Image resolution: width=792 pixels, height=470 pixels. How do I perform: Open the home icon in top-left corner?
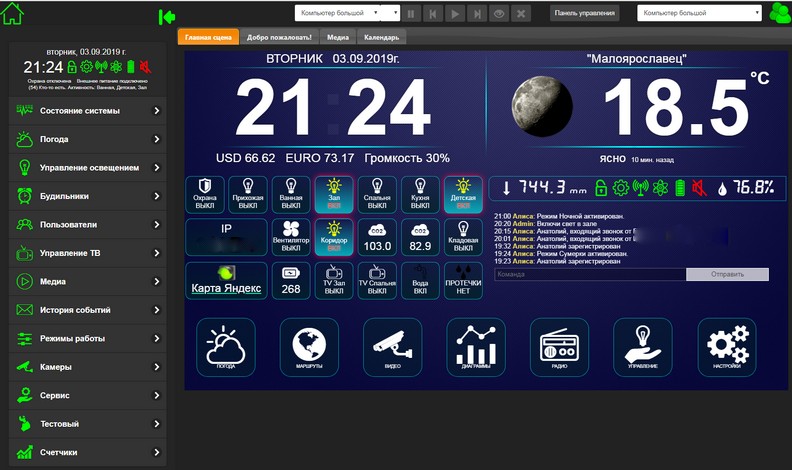pyautogui.click(x=12, y=14)
